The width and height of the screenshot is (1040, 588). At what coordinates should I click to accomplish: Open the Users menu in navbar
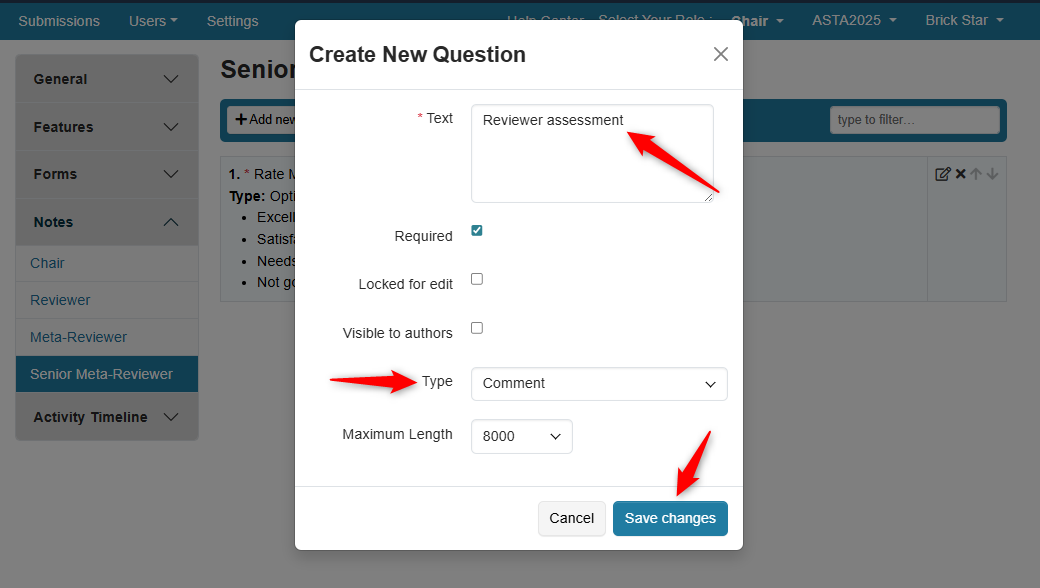(153, 20)
